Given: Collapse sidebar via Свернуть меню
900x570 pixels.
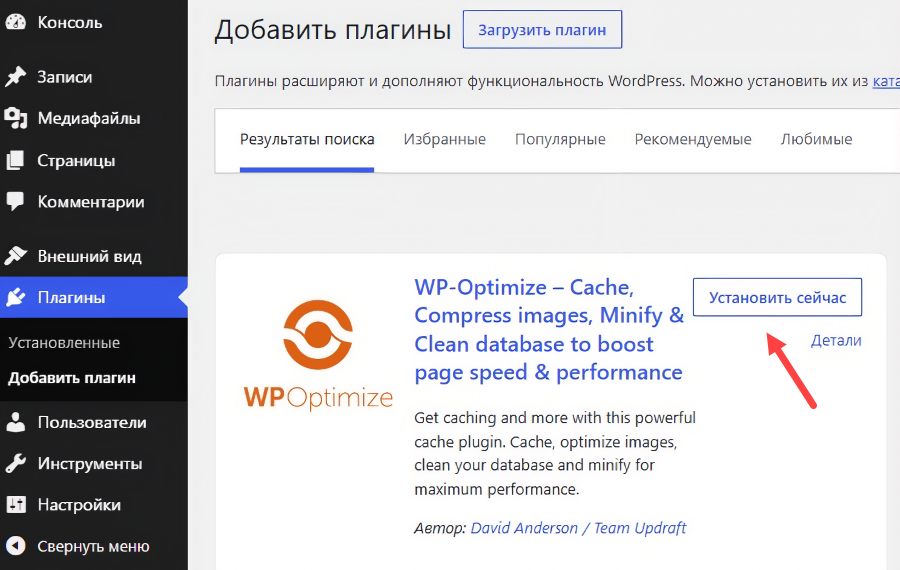Looking at the screenshot, I should [94, 546].
